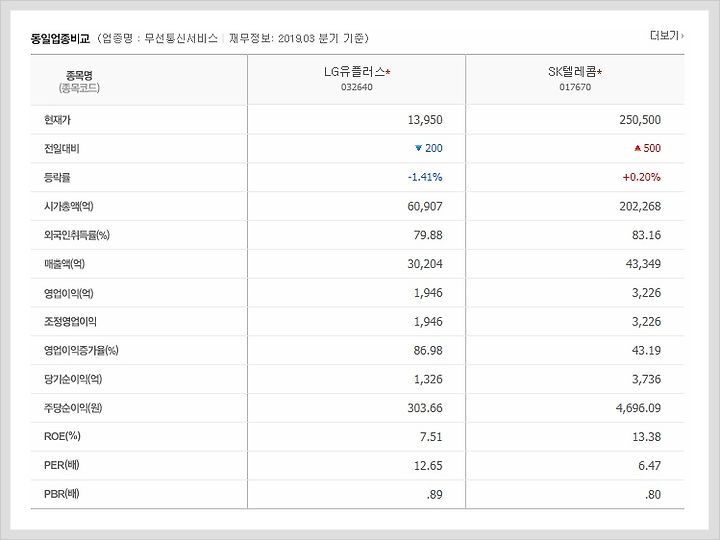Click the blue down arrow beside 200
The height and width of the screenshot is (540, 720).
pos(418,148)
